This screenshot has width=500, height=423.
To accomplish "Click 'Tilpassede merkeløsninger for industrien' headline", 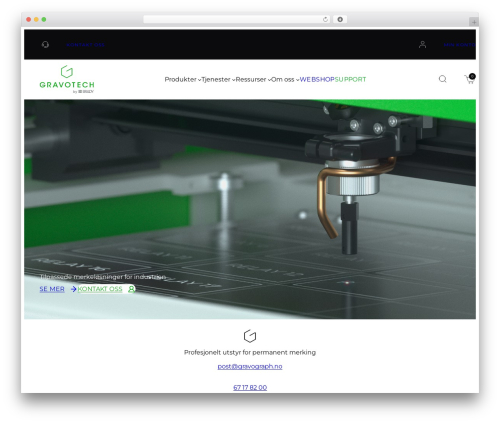I will point(103,277).
